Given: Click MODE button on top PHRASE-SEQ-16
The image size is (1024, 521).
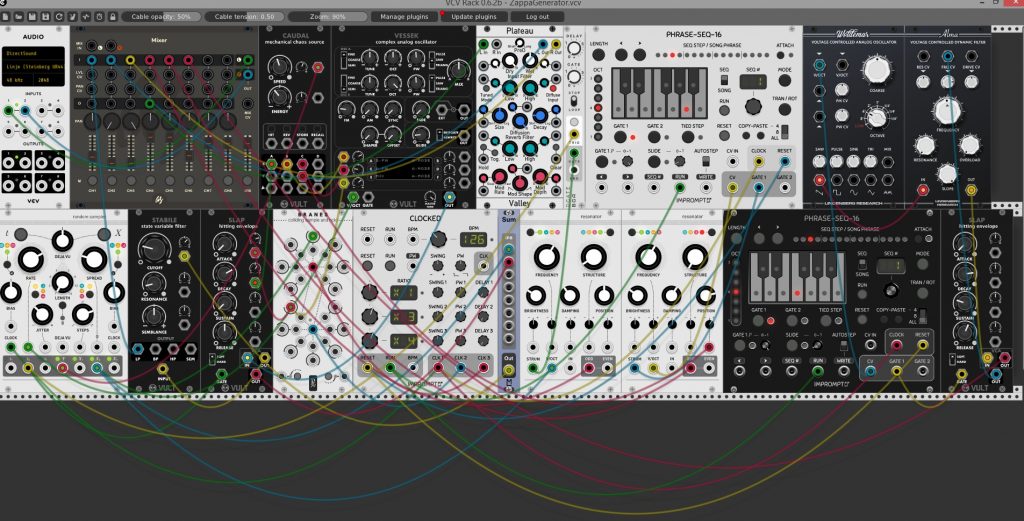Looking at the screenshot, I should tap(784, 81).
